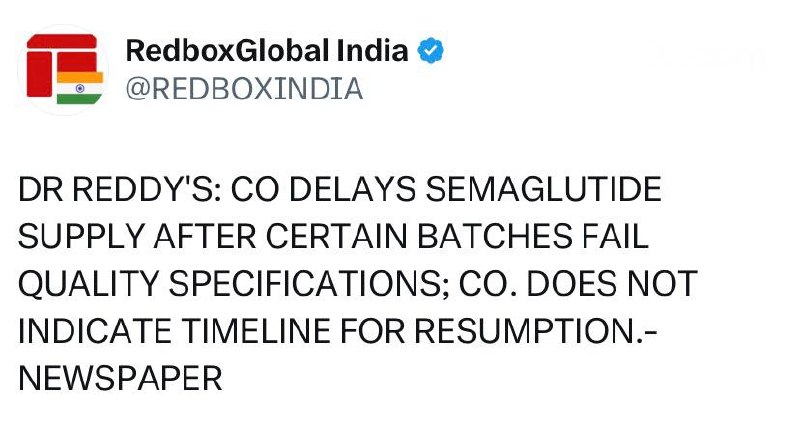
Task: Click the words DOES NOT in the tweet
Action: point(612,284)
